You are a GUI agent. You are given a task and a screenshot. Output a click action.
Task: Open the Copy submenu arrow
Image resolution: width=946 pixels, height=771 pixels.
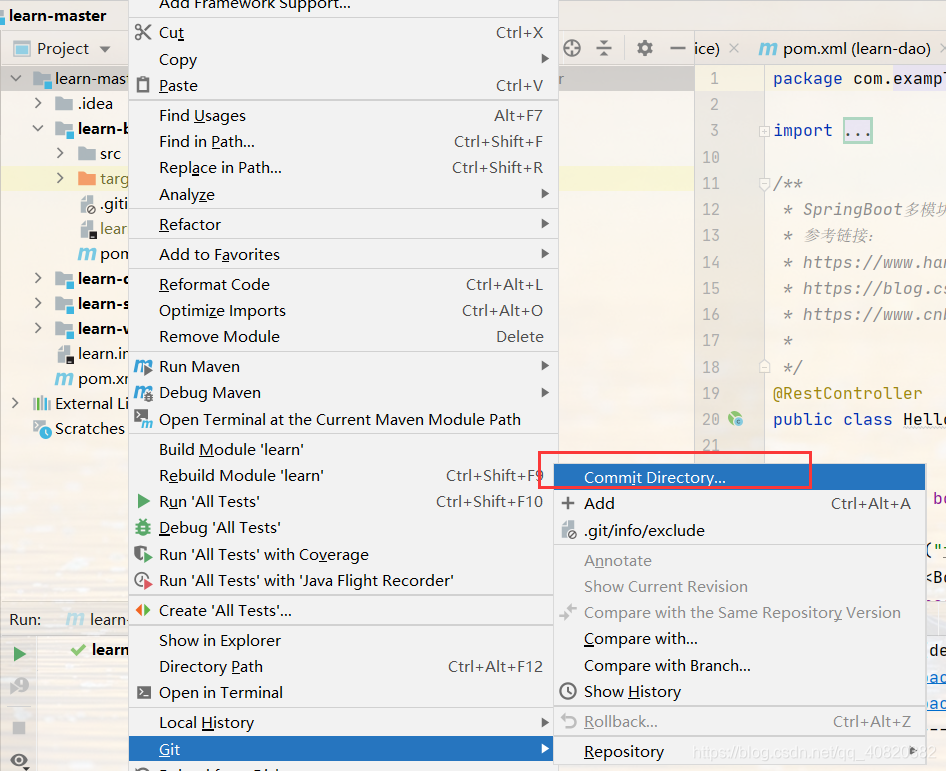coord(545,59)
